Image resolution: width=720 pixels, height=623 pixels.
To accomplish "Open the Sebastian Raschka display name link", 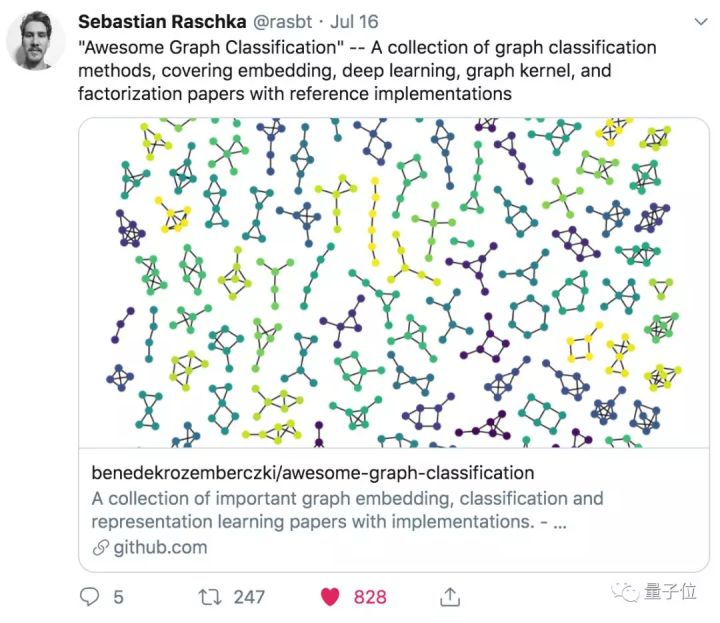I will tap(162, 22).
